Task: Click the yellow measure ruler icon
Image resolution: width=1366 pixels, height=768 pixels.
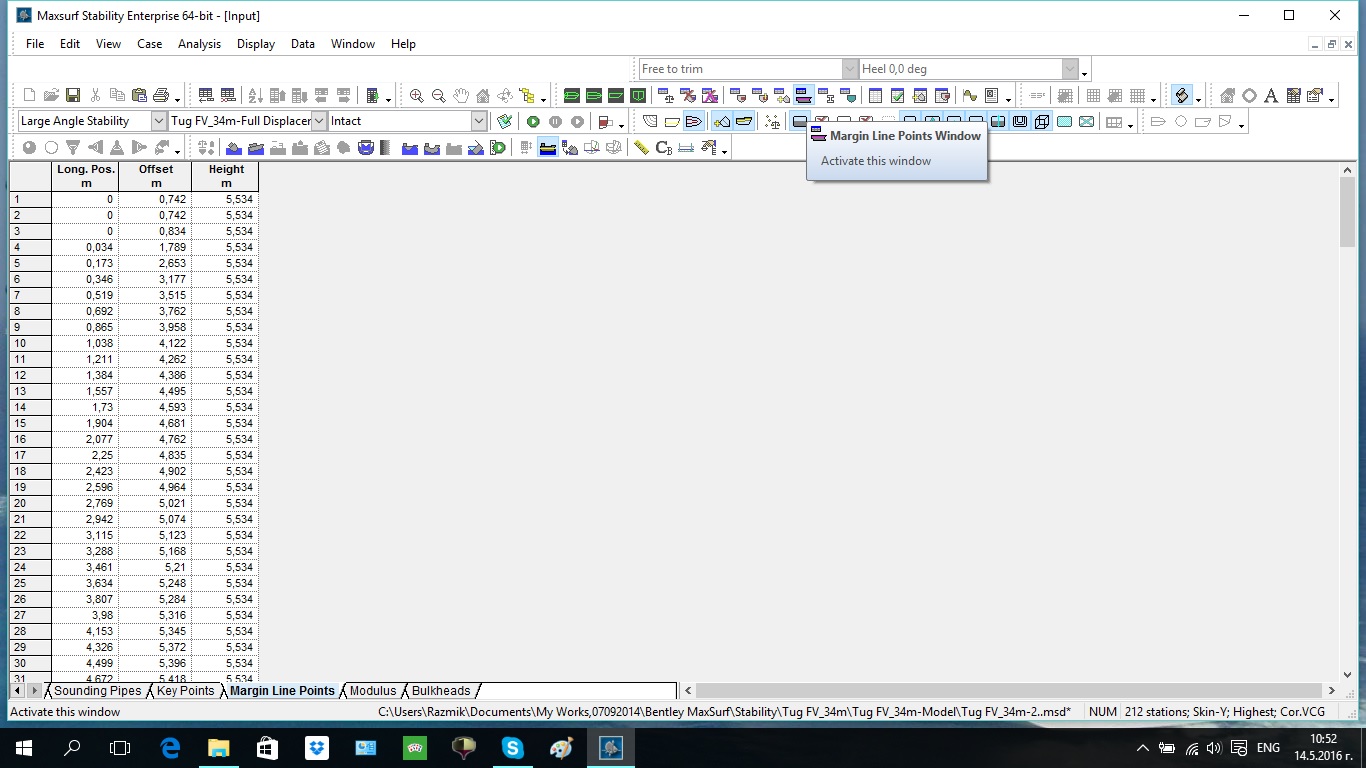Action: click(641, 148)
